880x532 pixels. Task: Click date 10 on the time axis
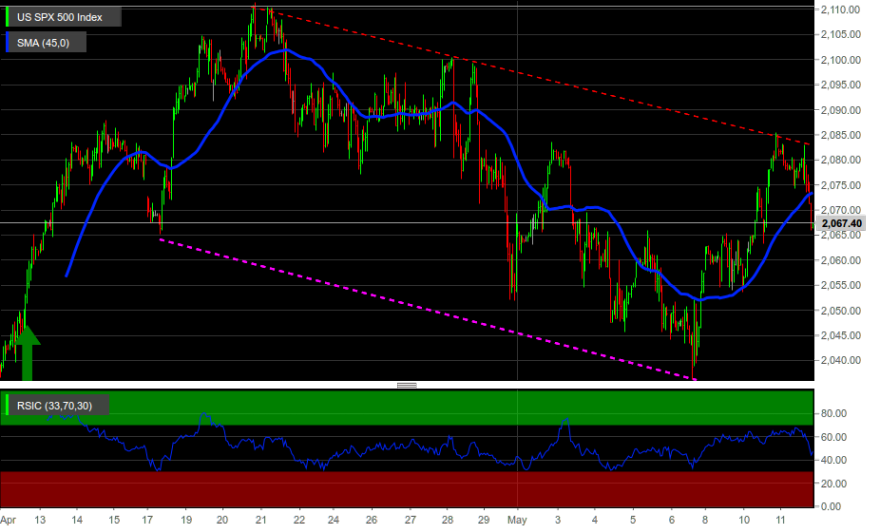[x=744, y=520]
